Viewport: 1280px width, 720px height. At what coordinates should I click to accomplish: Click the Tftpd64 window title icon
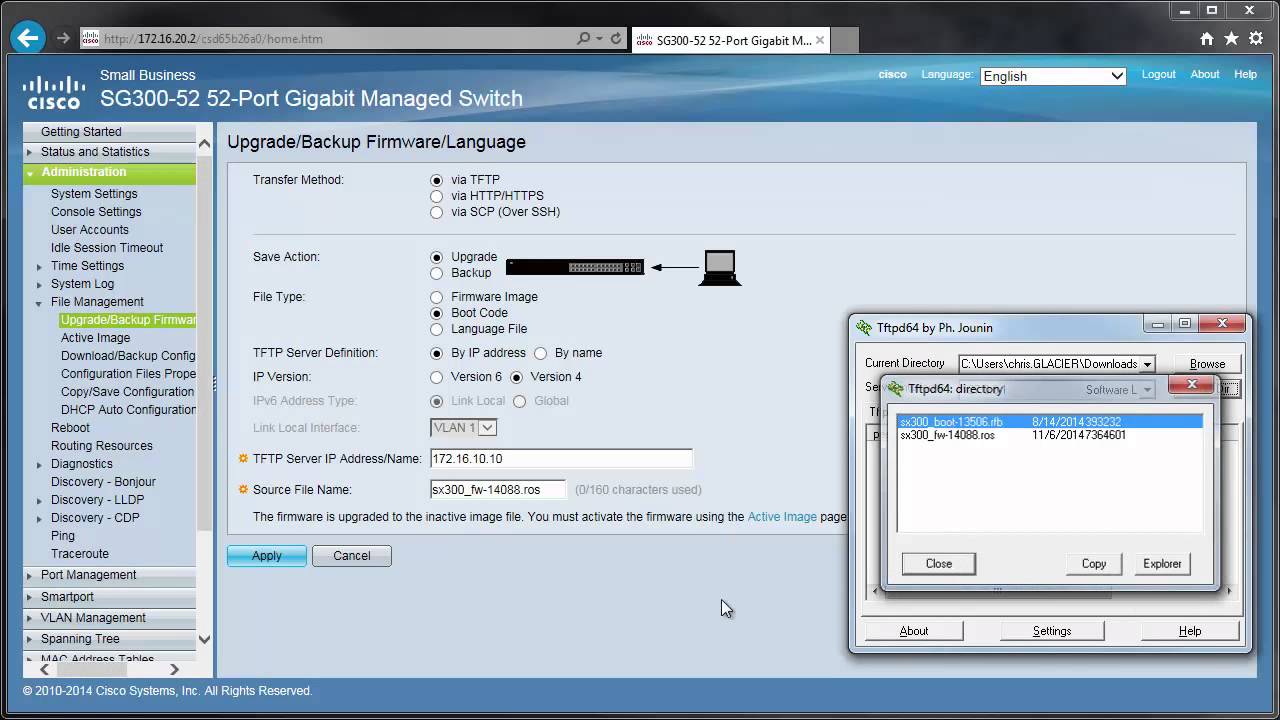click(x=865, y=327)
